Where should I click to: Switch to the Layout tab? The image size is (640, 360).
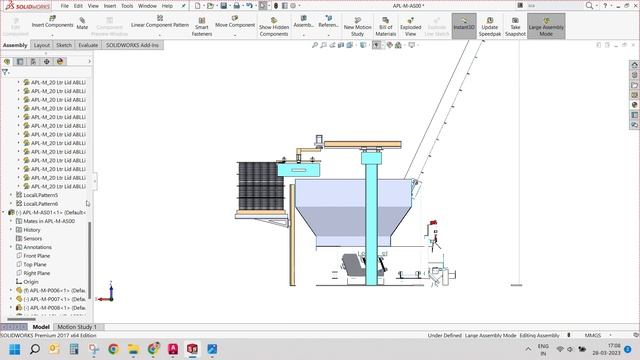pyautogui.click(x=42, y=45)
